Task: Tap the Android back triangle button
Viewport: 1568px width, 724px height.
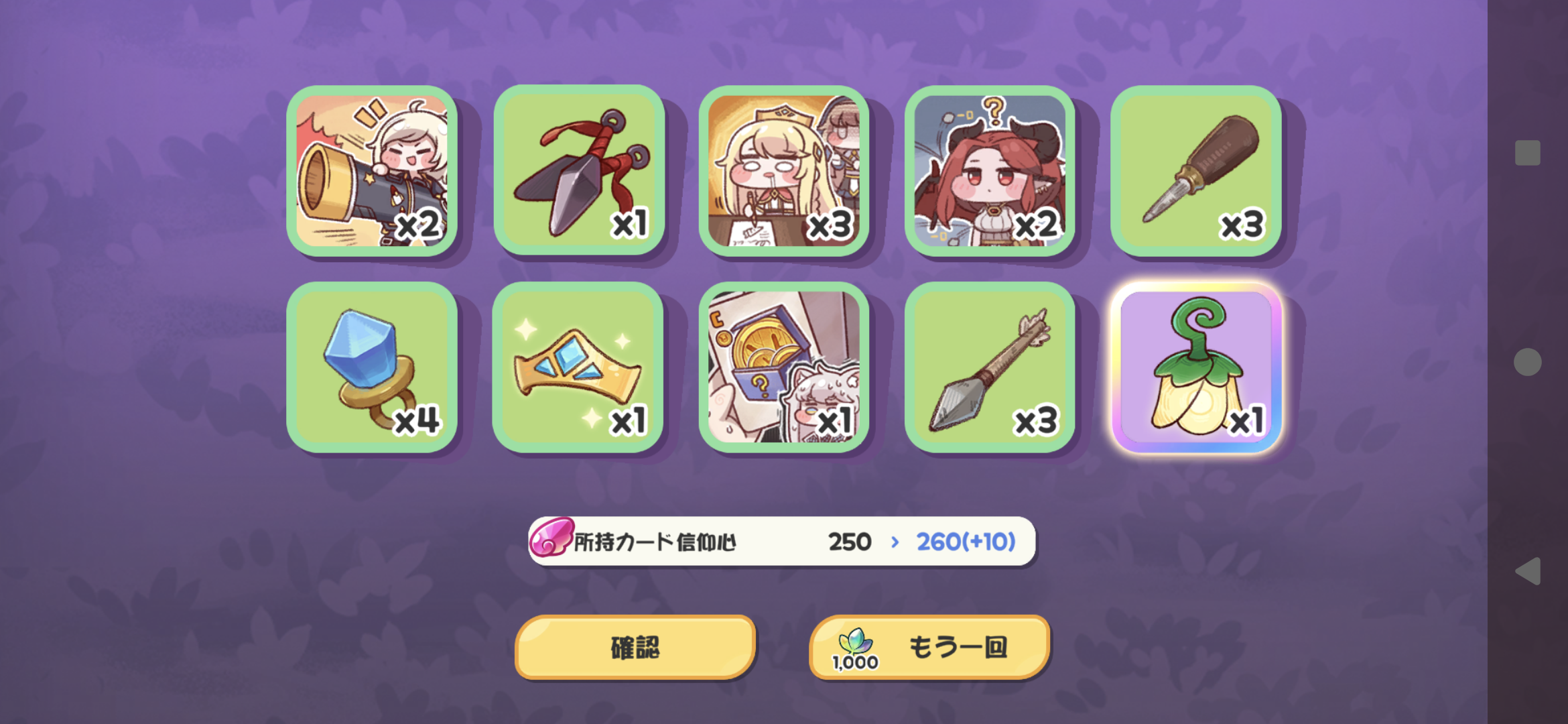Action: (x=1528, y=571)
